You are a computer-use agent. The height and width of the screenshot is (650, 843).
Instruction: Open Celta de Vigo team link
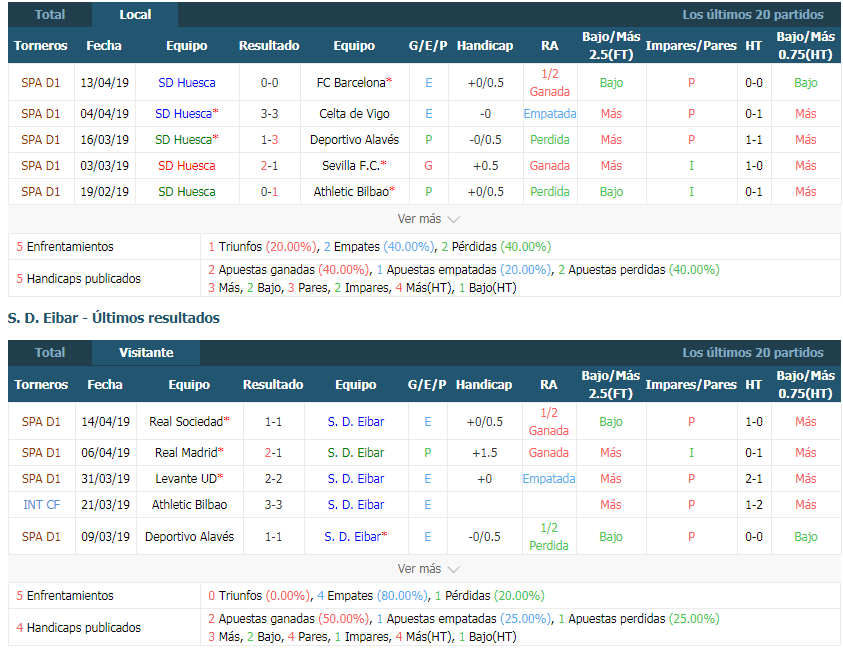354,114
